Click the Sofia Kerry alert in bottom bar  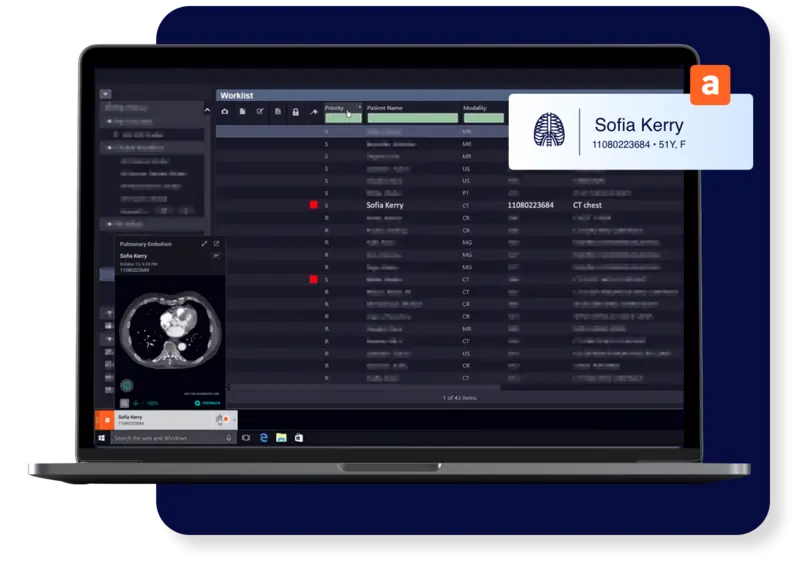[x=166, y=420]
